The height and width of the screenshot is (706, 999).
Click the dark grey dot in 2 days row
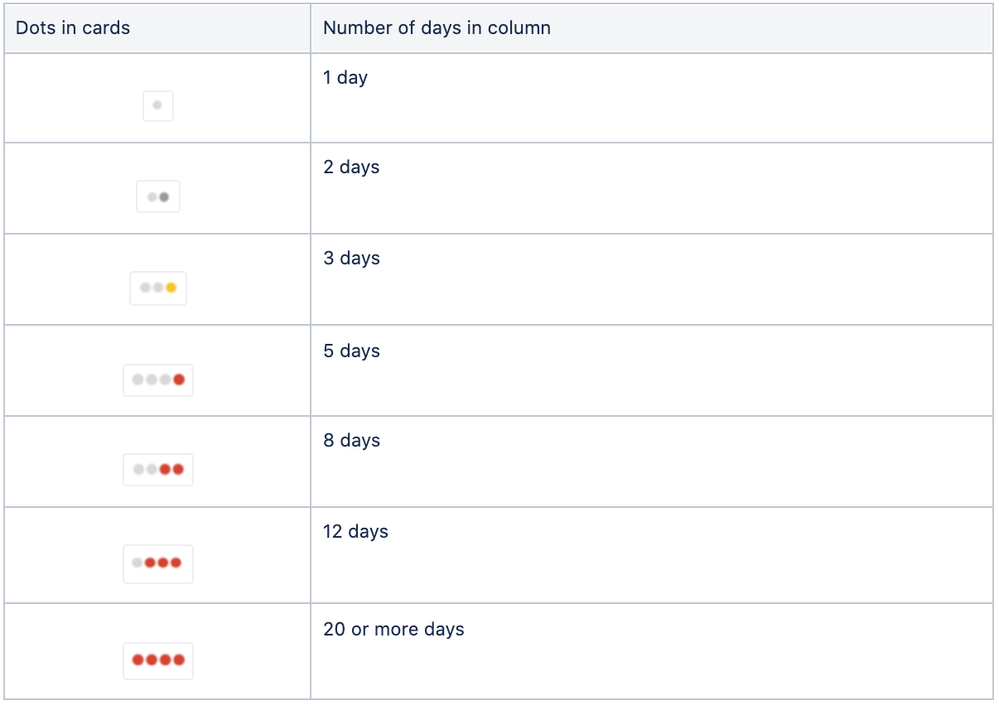164,197
